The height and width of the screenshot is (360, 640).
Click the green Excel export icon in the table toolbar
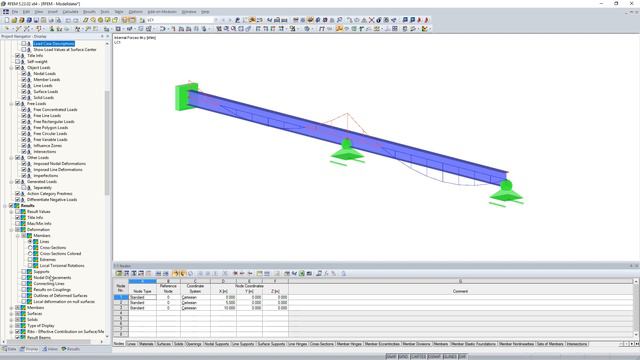pos(302,273)
